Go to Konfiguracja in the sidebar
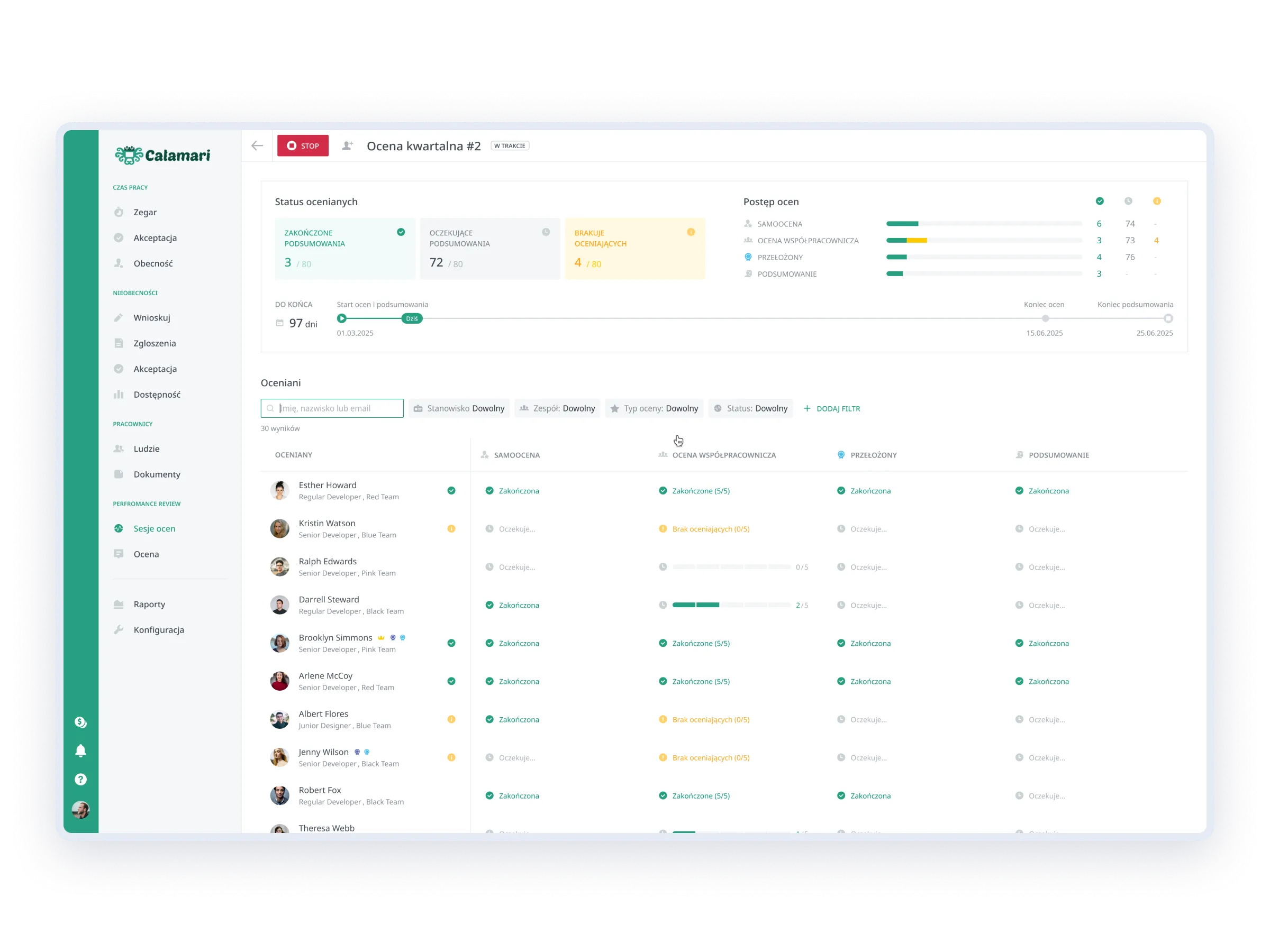1270x952 pixels. (158, 629)
